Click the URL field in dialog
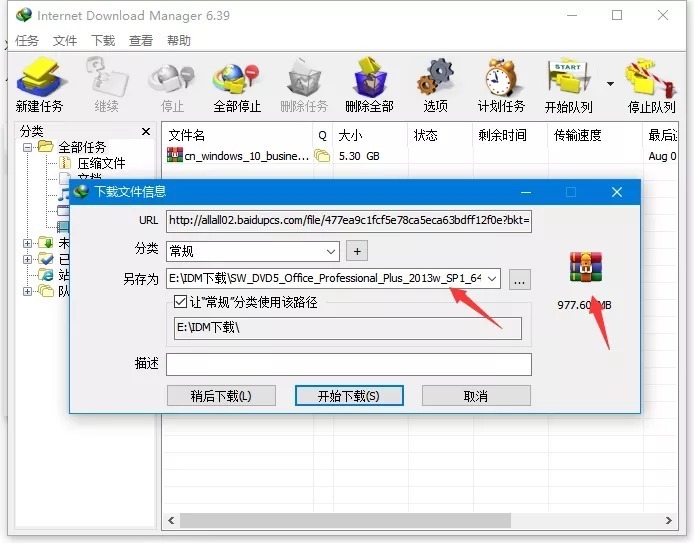694x543 pixels. (x=349, y=221)
